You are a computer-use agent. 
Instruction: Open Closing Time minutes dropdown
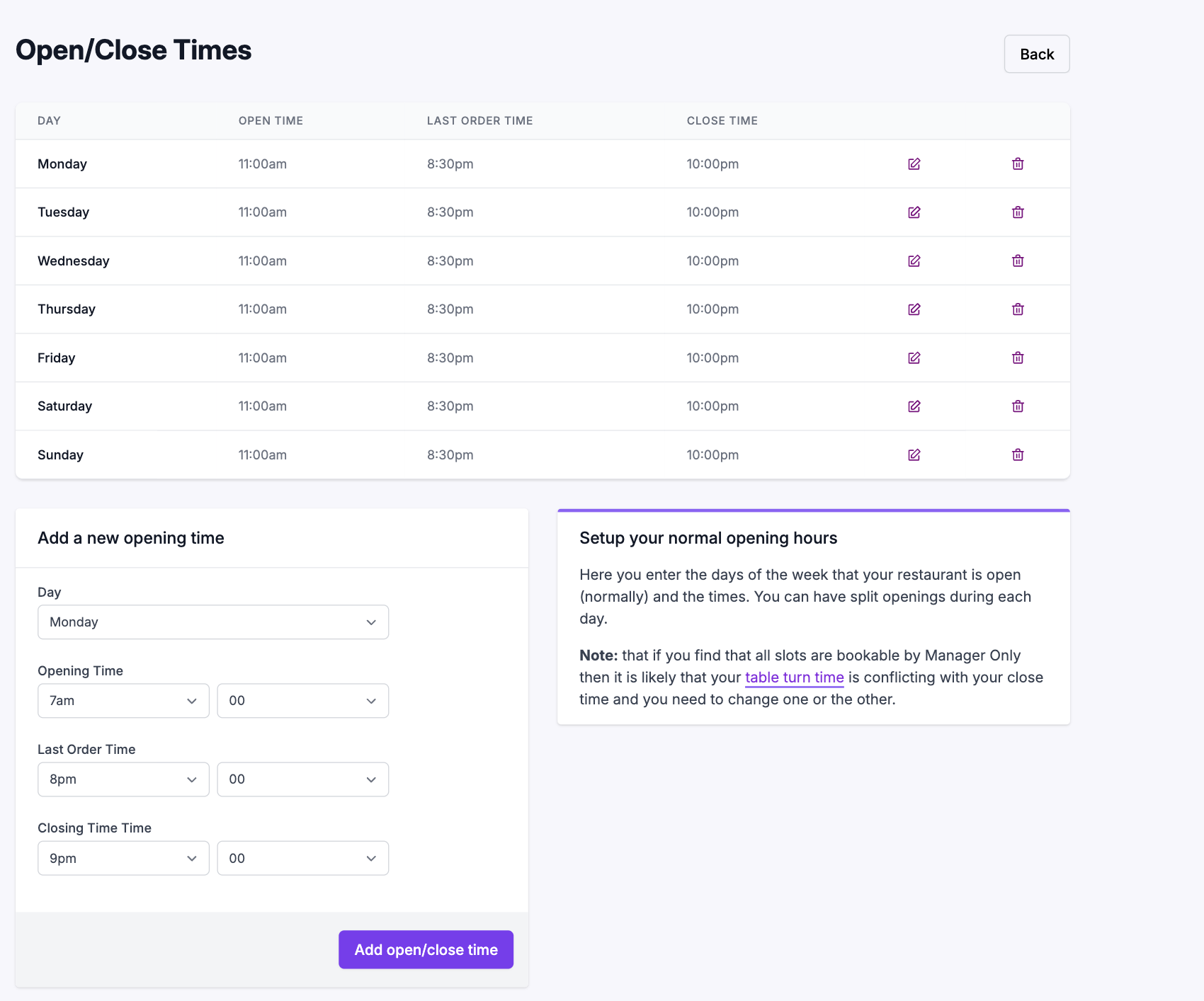pyautogui.click(x=303, y=858)
